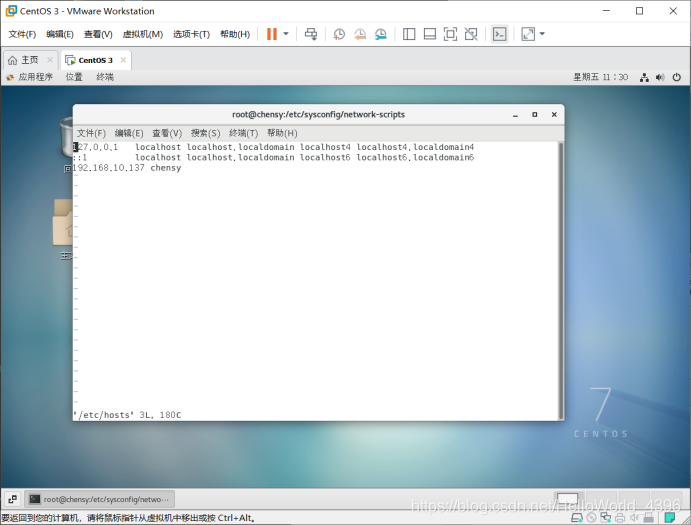Image resolution: width=691 pixels, height=525 pixels.
Task: Switch to the first workspace in the switcher
Action: [568, 499]
